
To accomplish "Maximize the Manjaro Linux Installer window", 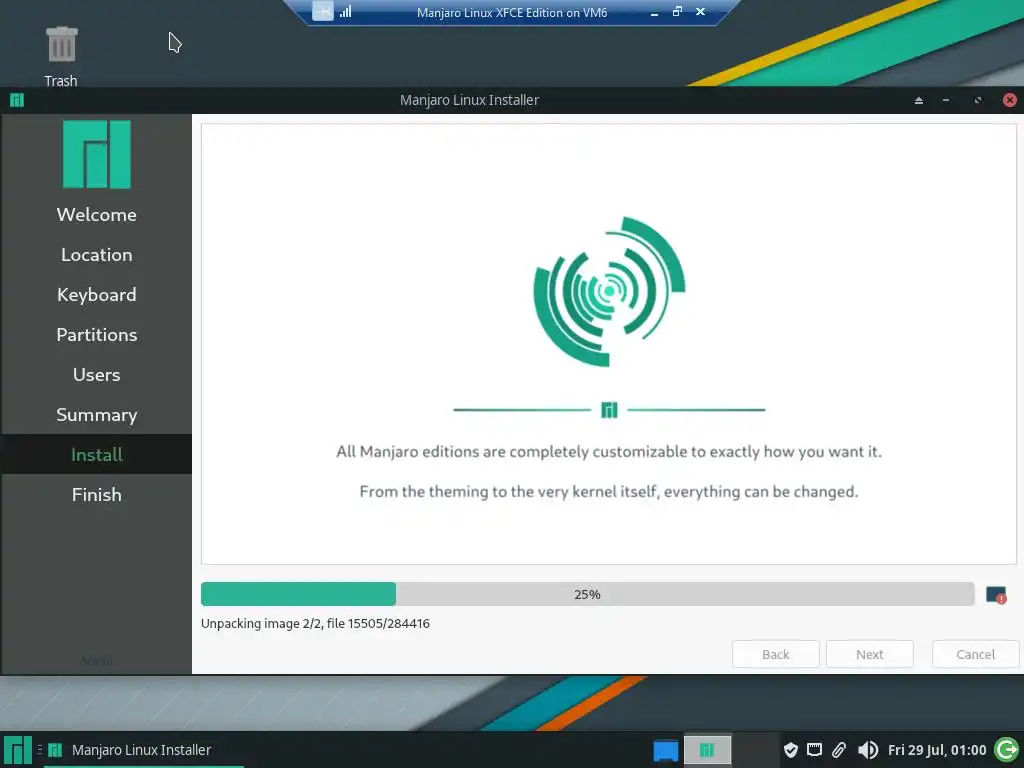I will 978,100.
